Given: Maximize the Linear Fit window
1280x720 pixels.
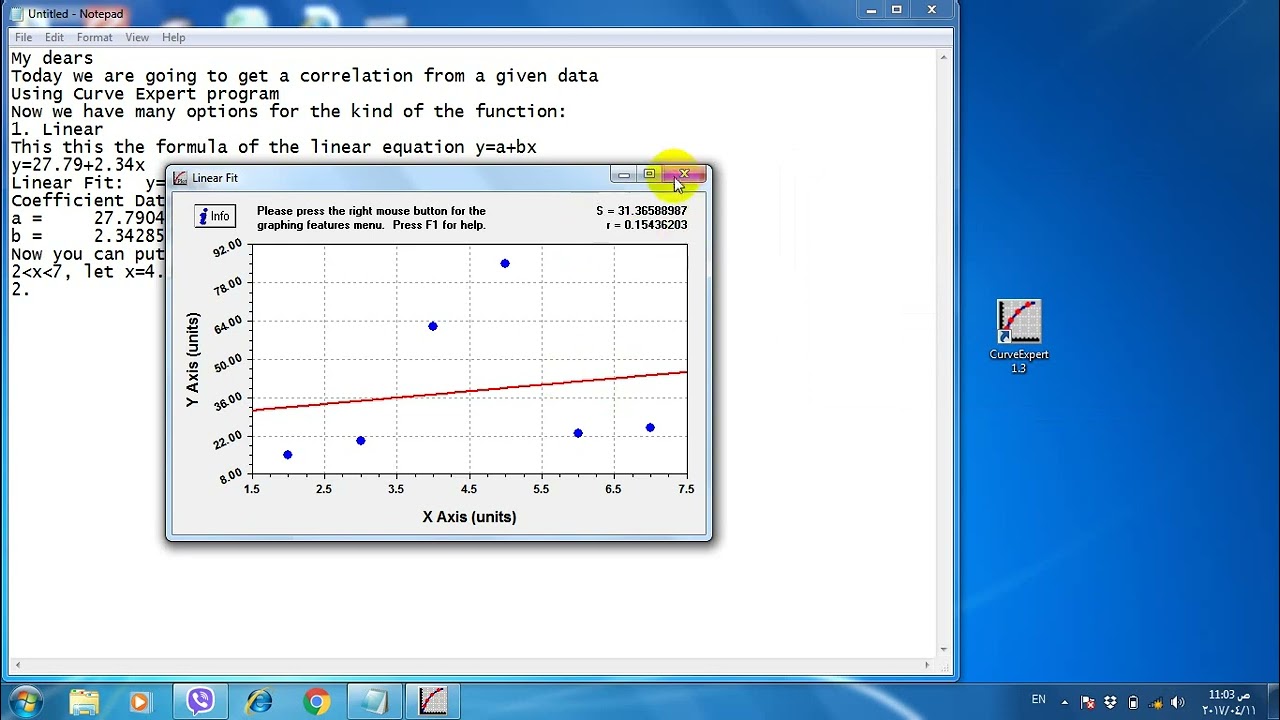Looking at the screenshot, I should point(649,175).
